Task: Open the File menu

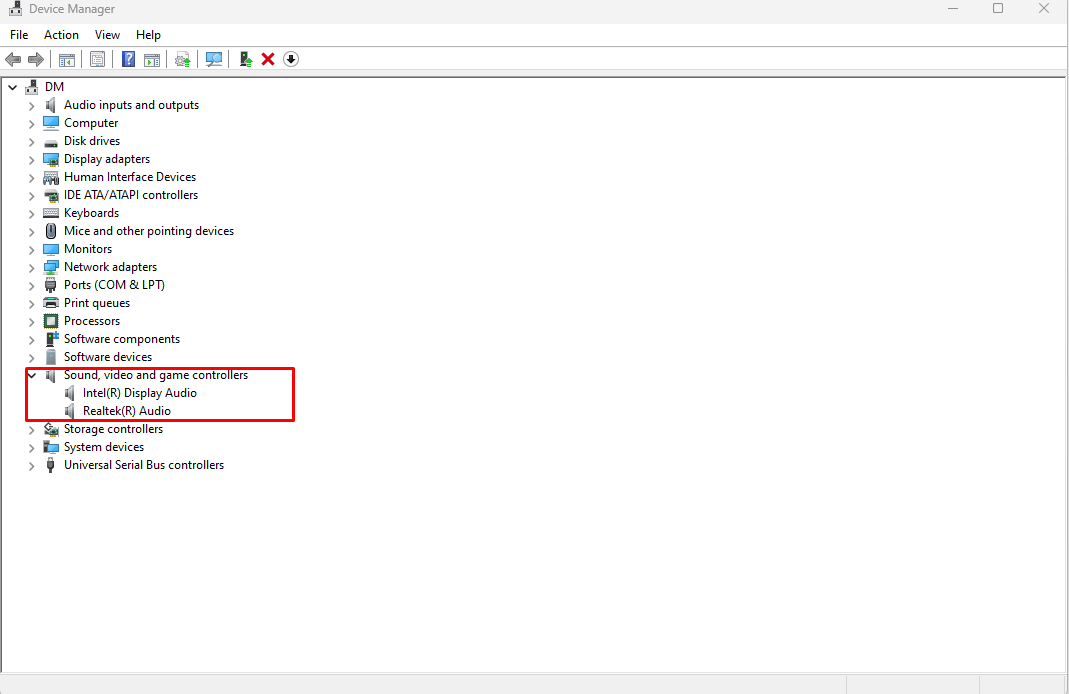Action: click(x=19, y=35)
